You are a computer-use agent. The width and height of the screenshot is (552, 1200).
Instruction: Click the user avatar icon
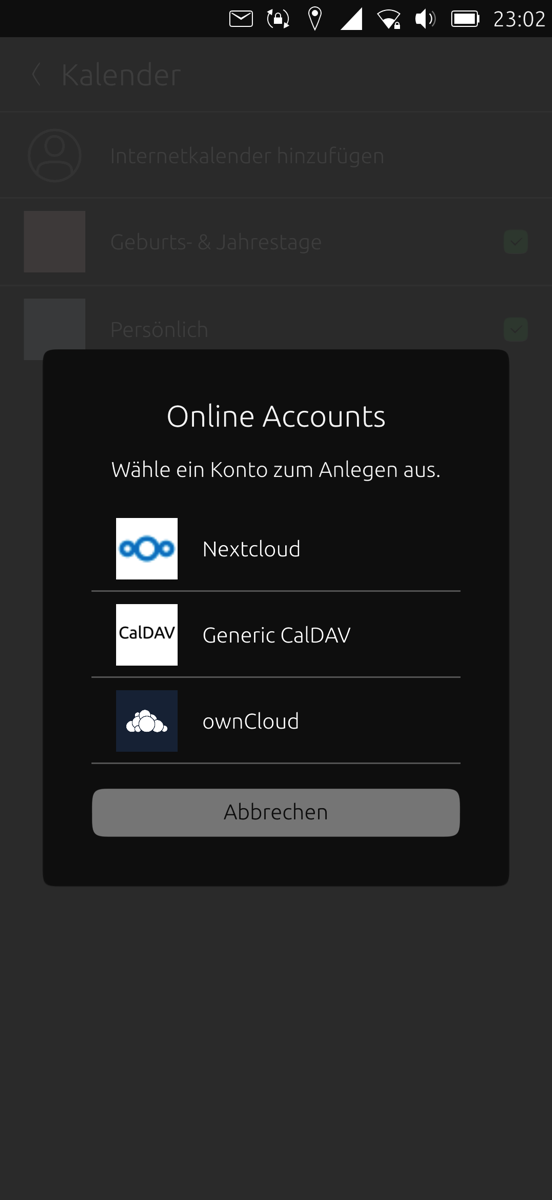pyautogui.click(x=54, y=155)
